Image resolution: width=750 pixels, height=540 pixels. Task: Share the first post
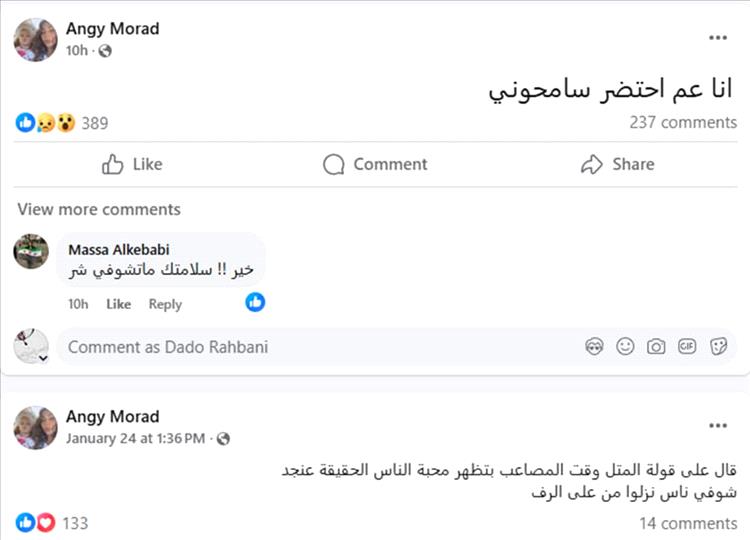tap(618, 164)
